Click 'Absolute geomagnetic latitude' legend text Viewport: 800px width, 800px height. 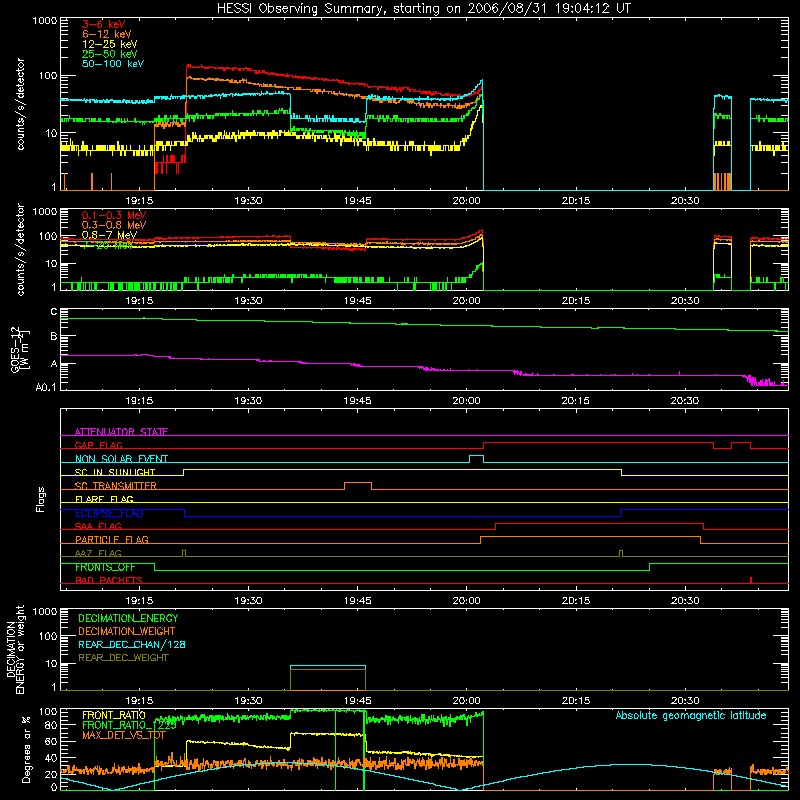click(691, 715)
